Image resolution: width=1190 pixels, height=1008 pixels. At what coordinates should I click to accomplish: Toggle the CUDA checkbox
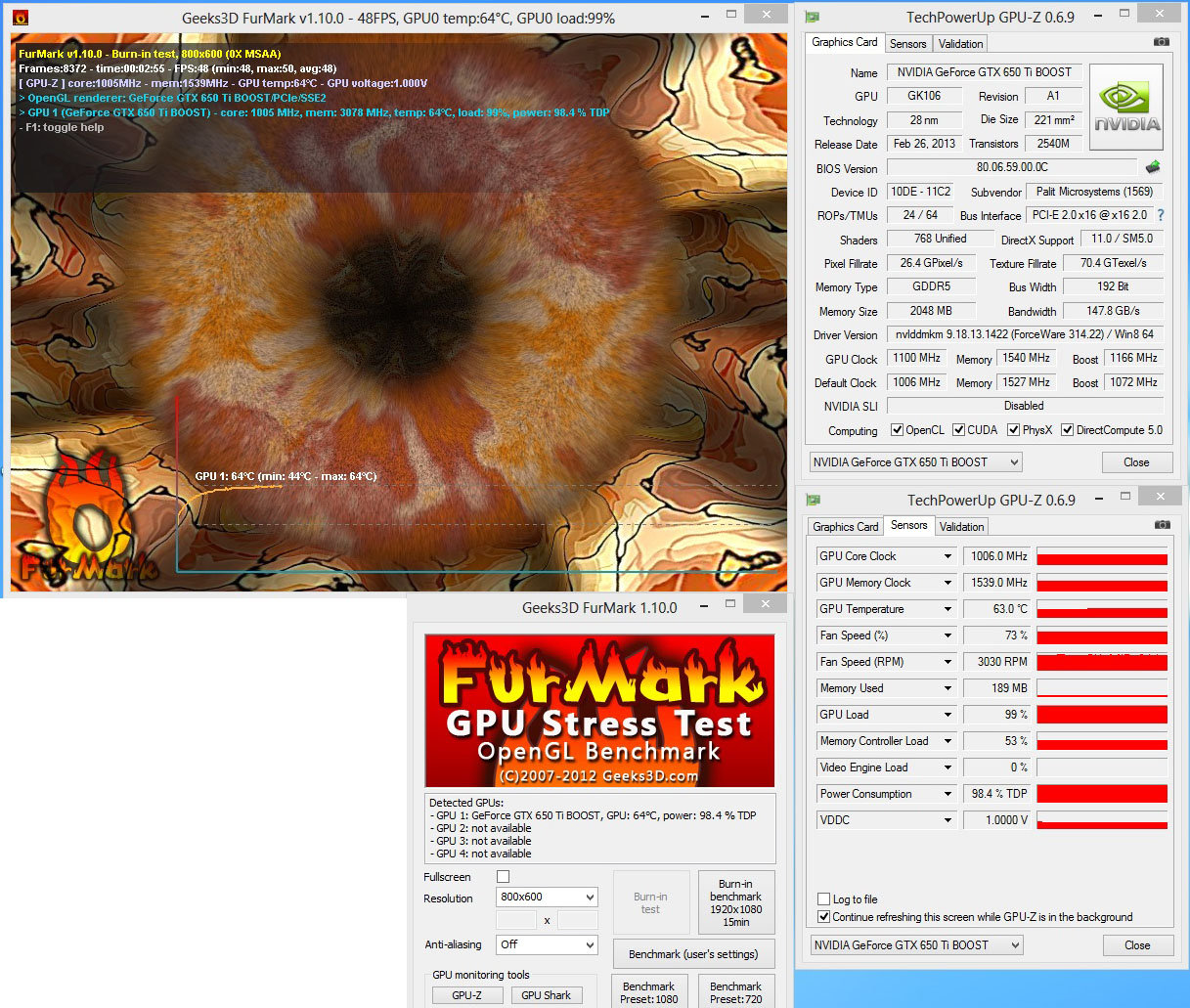[x=958, y=430]
